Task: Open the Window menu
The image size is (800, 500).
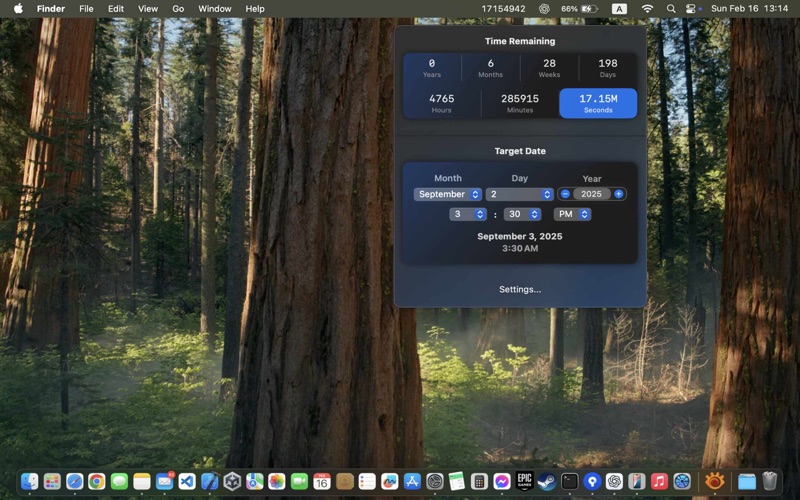Action: [x=215, y=9]
